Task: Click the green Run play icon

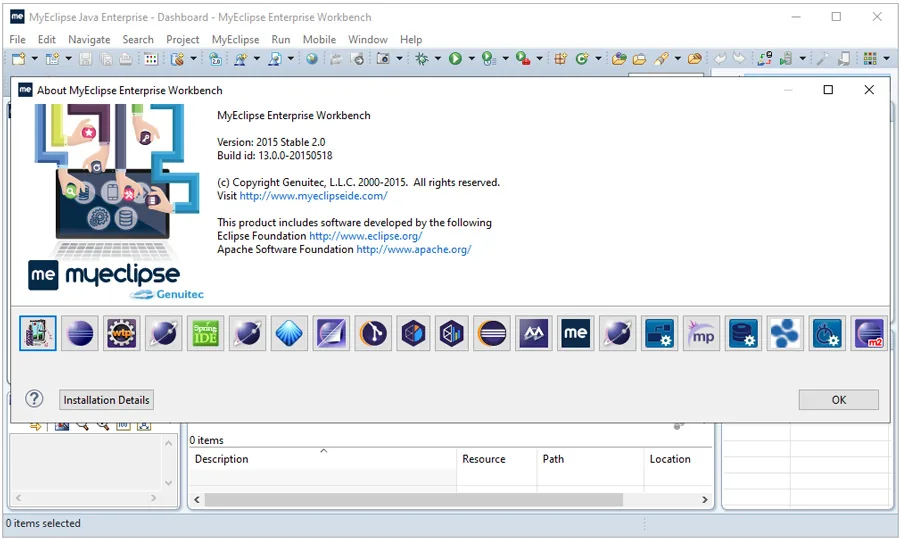Action: [x=455, y=59]
